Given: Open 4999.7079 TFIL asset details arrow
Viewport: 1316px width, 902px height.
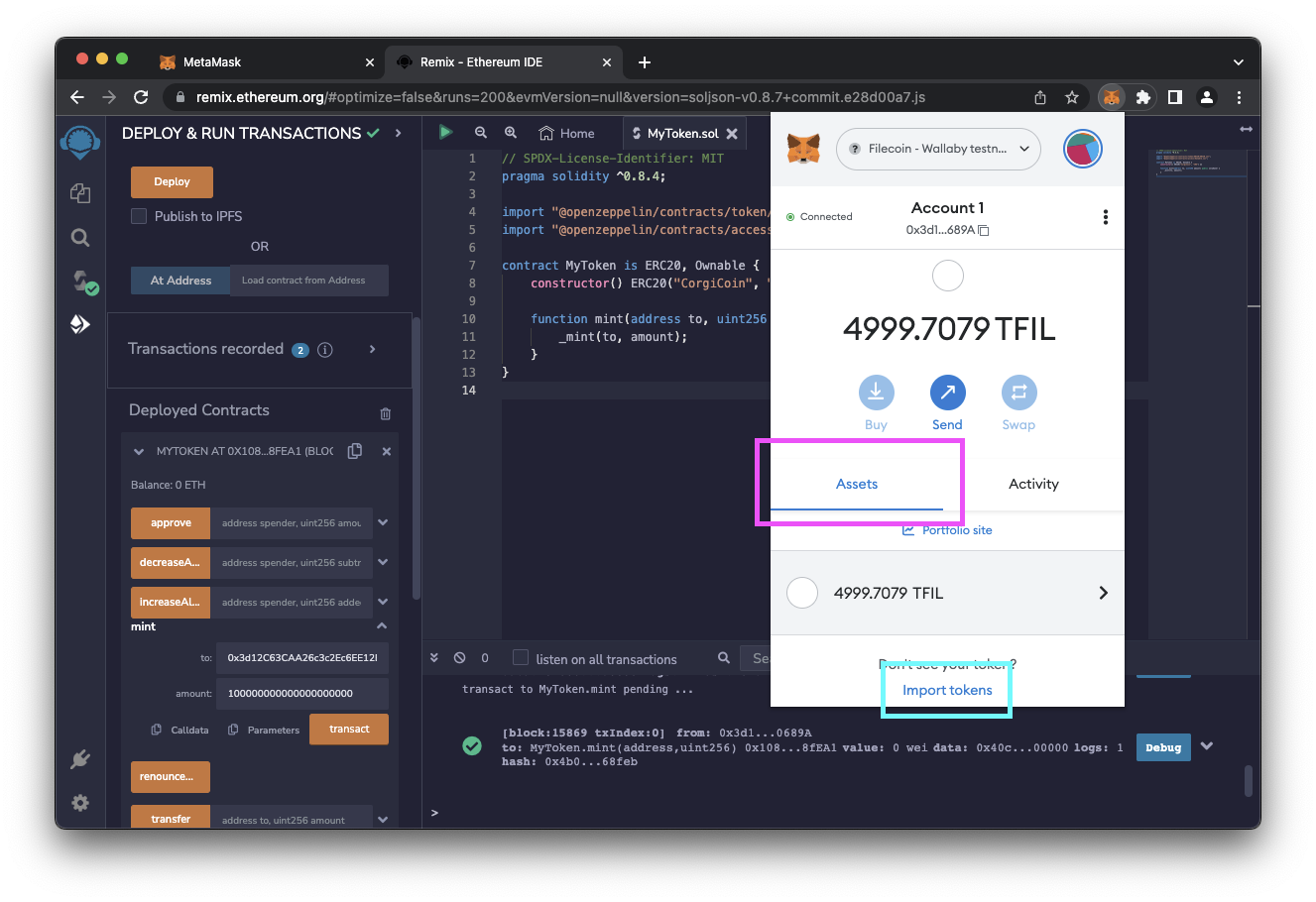Looking at the screenshot, I should point(1103,593).
